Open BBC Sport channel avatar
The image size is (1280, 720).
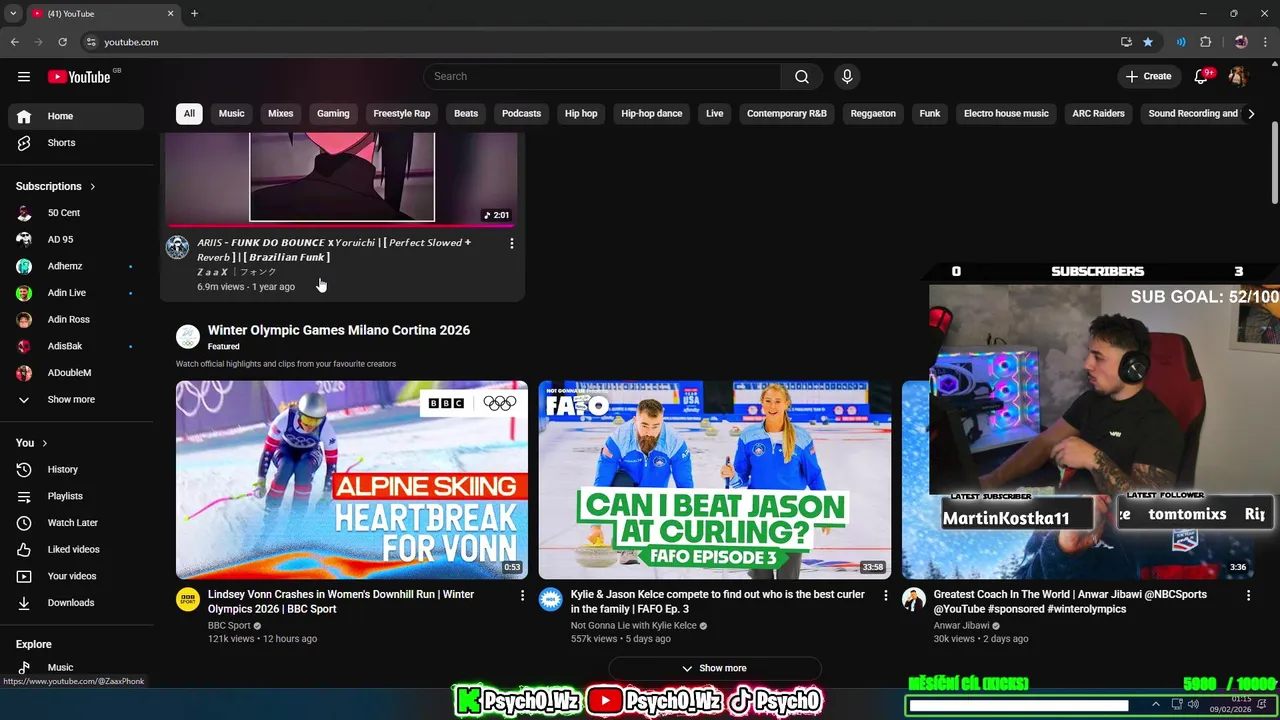188,599
